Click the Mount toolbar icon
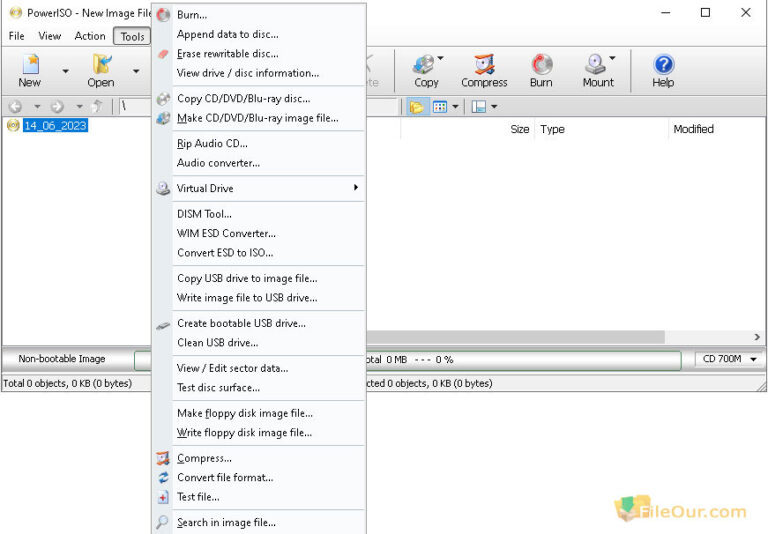The height and width of the screenshot is (534, 768). (x=595, y=65)
